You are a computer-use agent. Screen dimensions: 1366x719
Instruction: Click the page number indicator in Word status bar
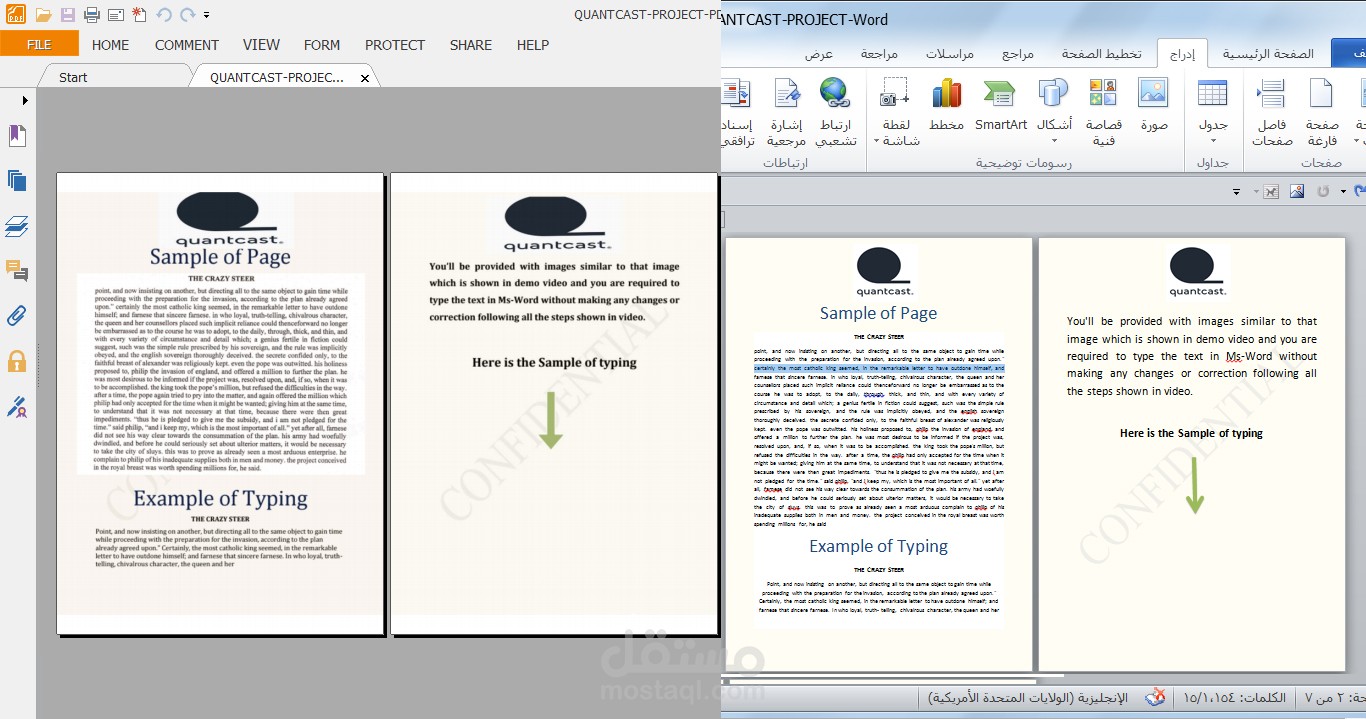[1334, 697]
